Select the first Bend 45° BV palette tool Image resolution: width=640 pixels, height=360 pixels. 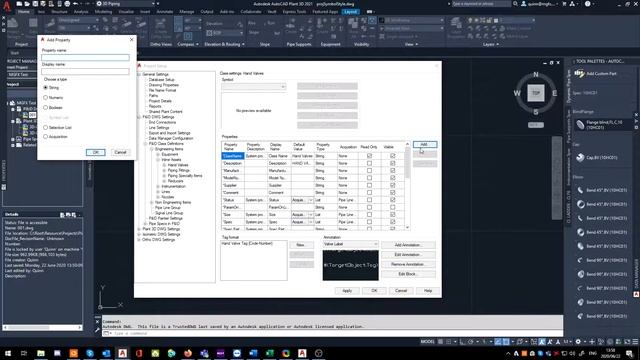601,190
